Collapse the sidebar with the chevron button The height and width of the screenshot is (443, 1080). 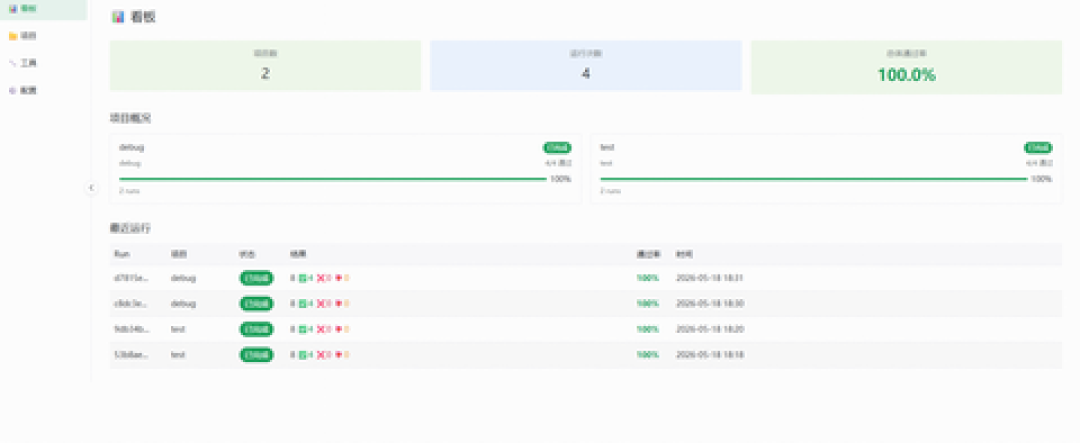pos(92,187)
